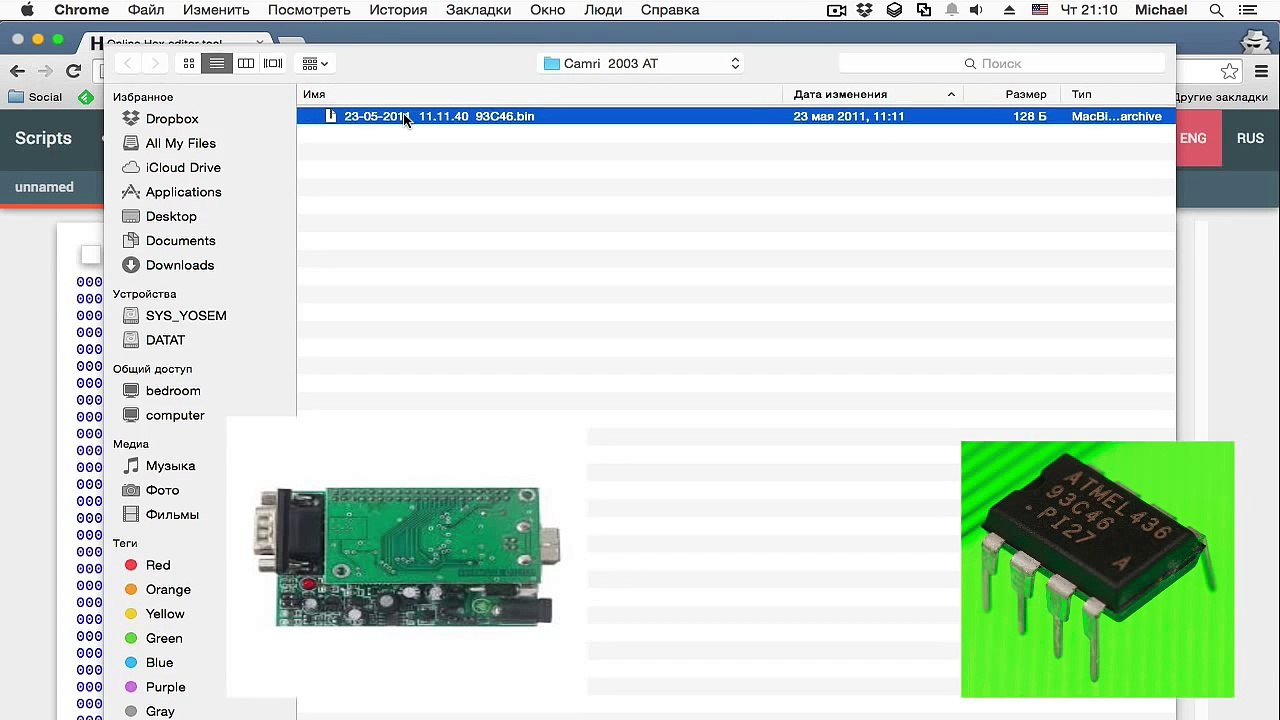The image size is (1280, 720).
Task: Click the Atmel 93C46 chip image
Action: [x=1097, y=569]
